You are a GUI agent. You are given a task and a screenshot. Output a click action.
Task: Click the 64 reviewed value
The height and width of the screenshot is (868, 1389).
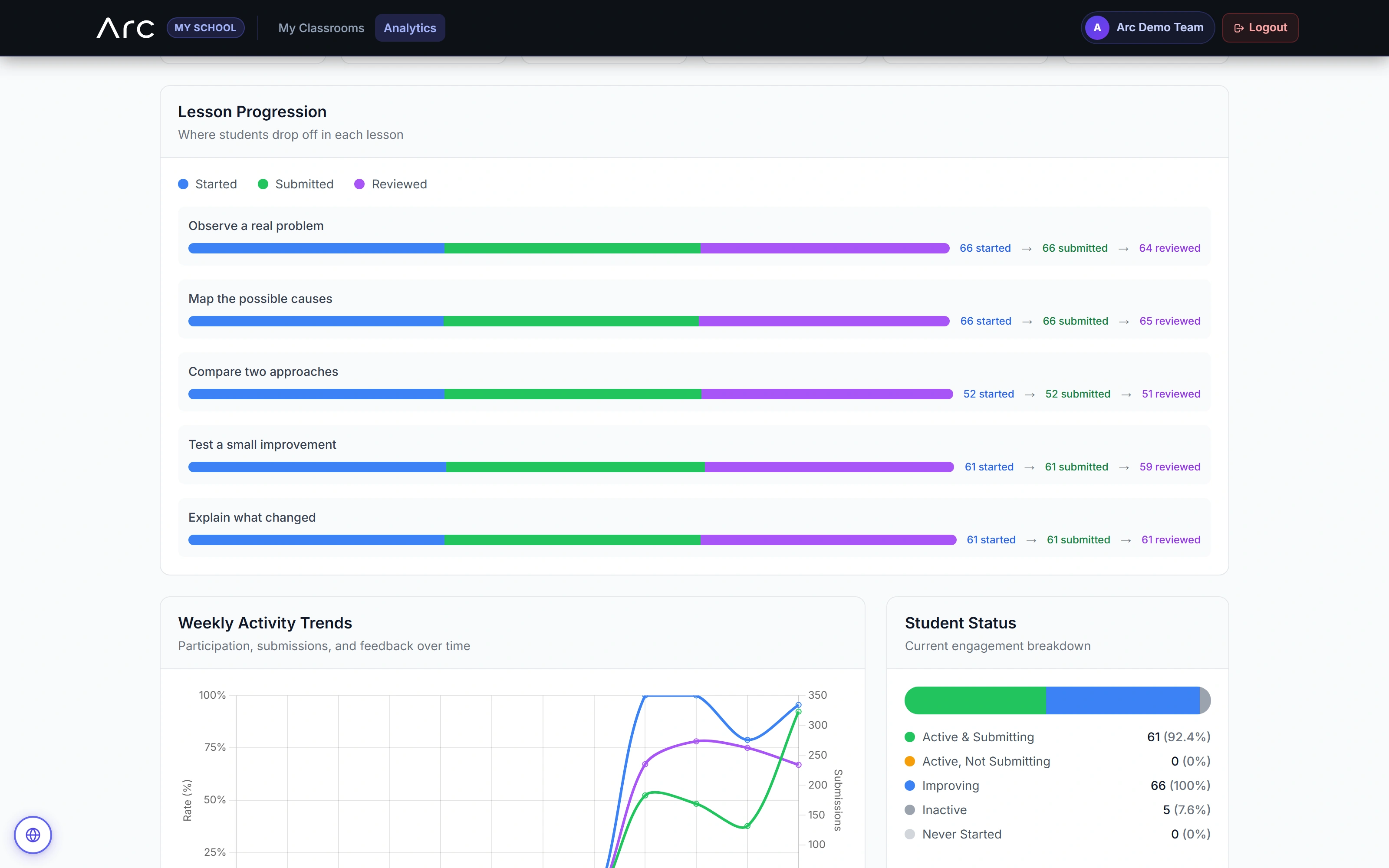click(1169, 248)
